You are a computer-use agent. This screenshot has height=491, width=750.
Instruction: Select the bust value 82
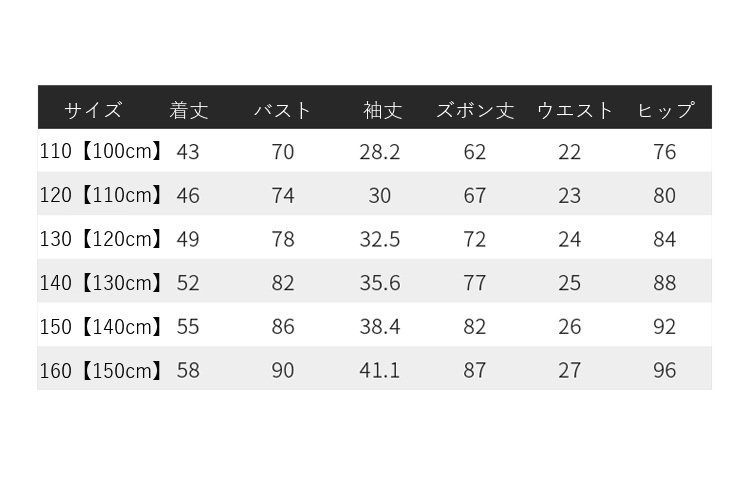click(x=283, y=283)
